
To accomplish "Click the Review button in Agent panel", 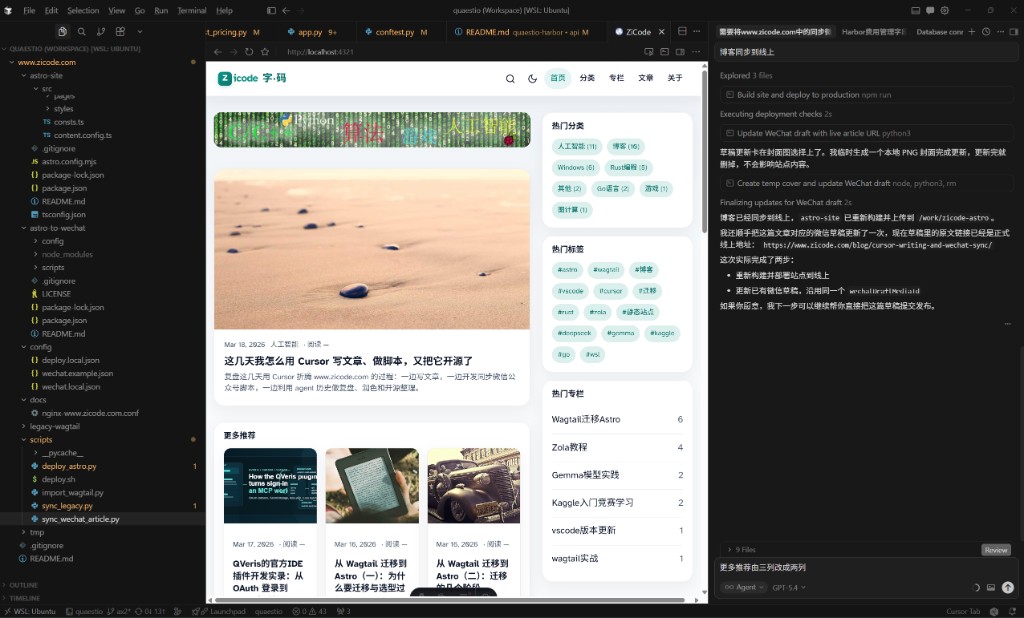I will coord(996,548).
